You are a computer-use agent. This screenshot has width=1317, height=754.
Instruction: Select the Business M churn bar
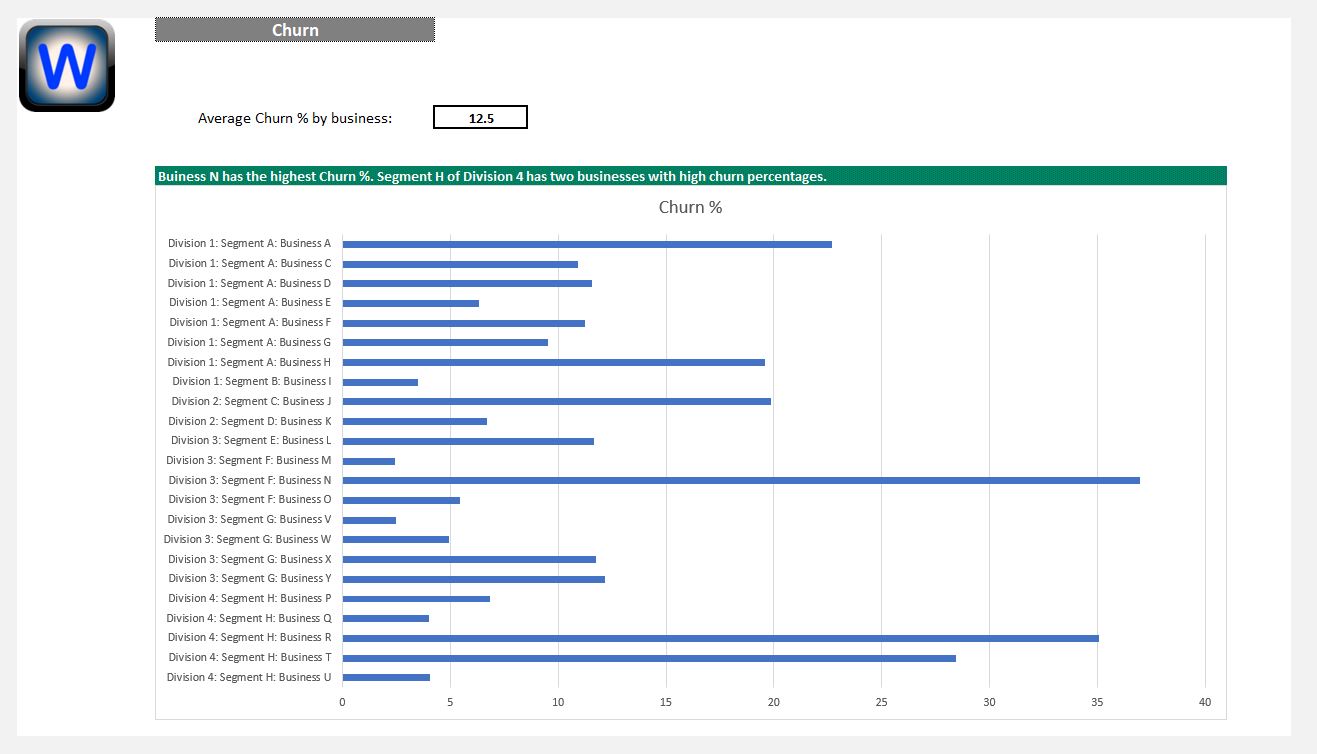[369, 461]
